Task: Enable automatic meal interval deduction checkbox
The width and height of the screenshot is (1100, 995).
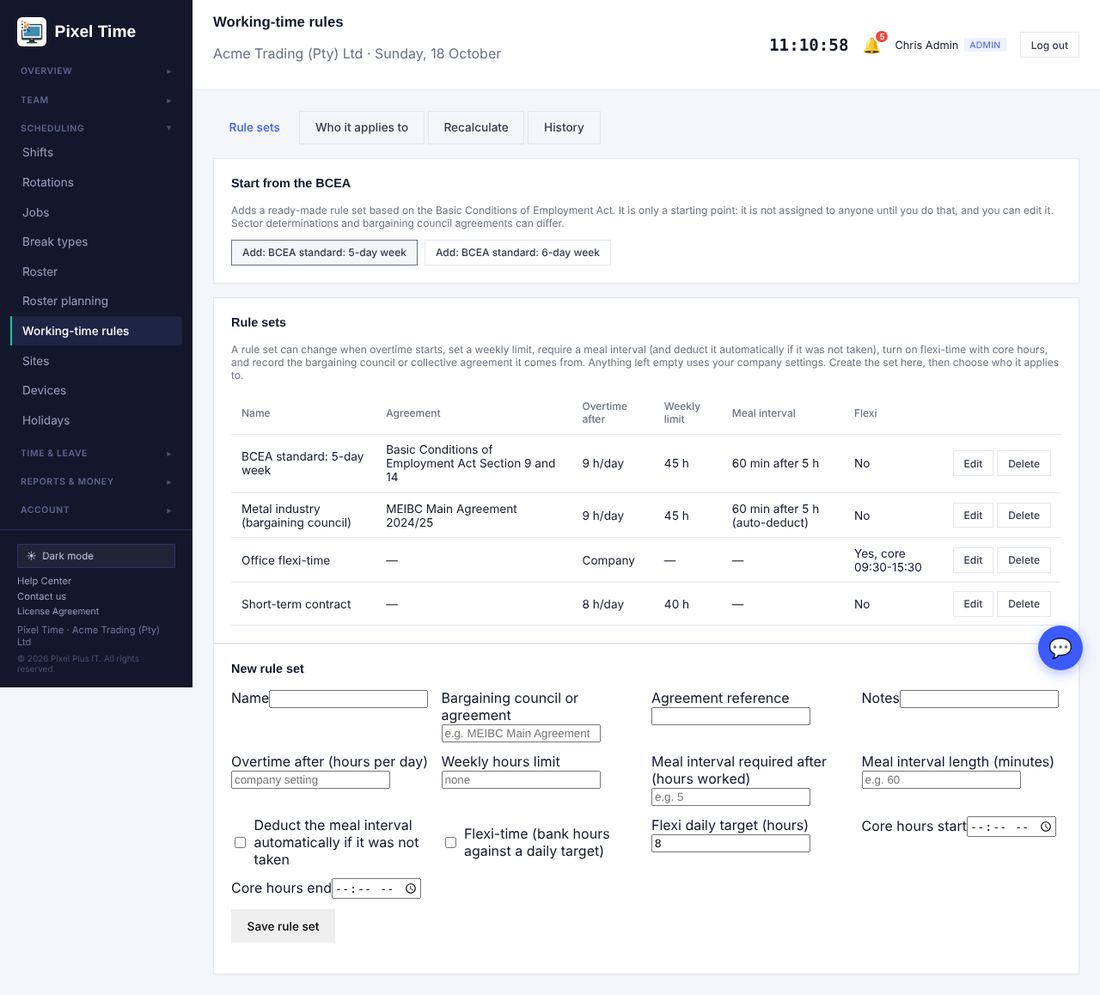Action: pyautogui.click(x=240, y=843)
